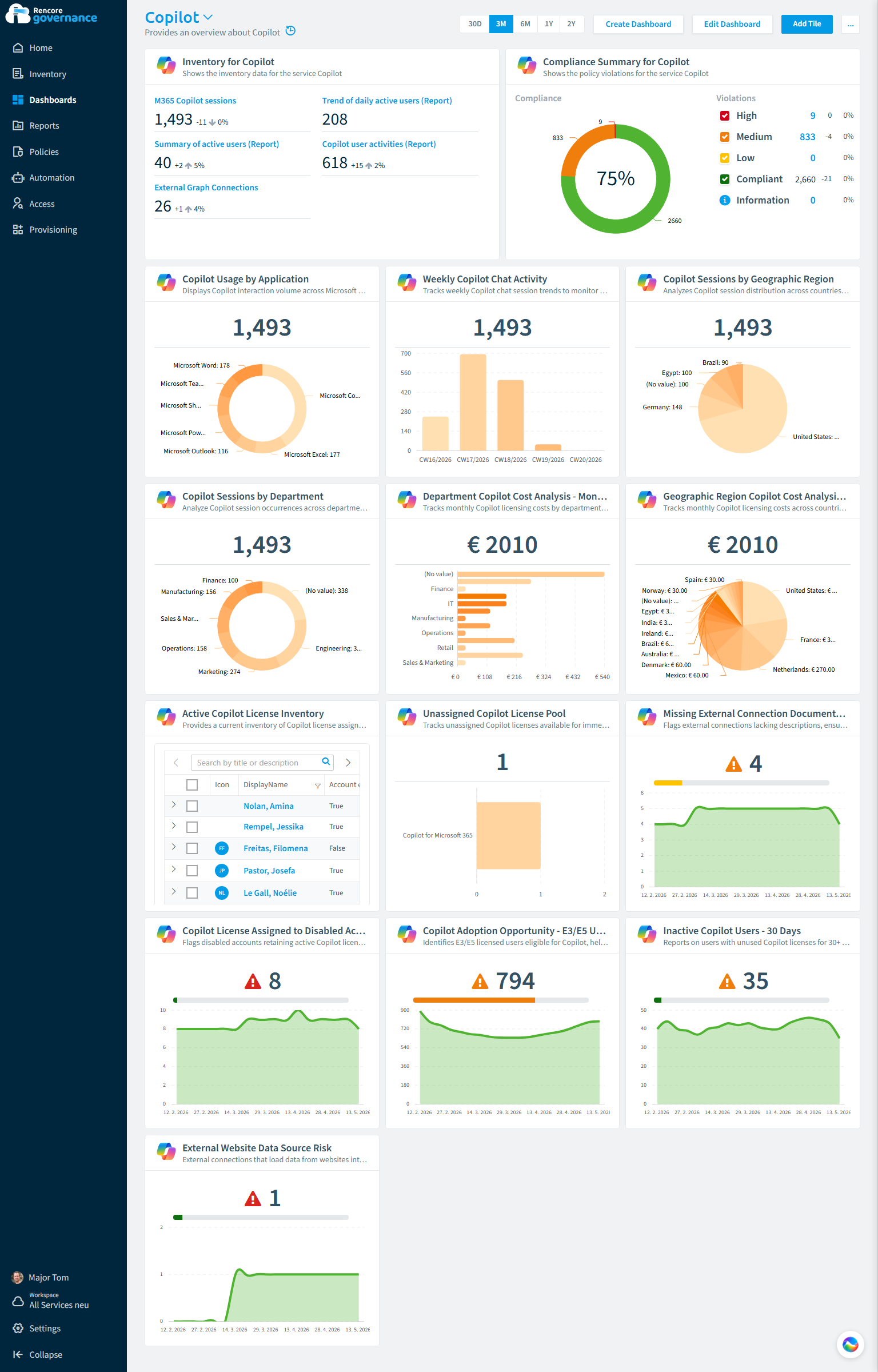
Task: Toggle the Compliant checkbox in Violations
Action: click(x=725, y=179)
